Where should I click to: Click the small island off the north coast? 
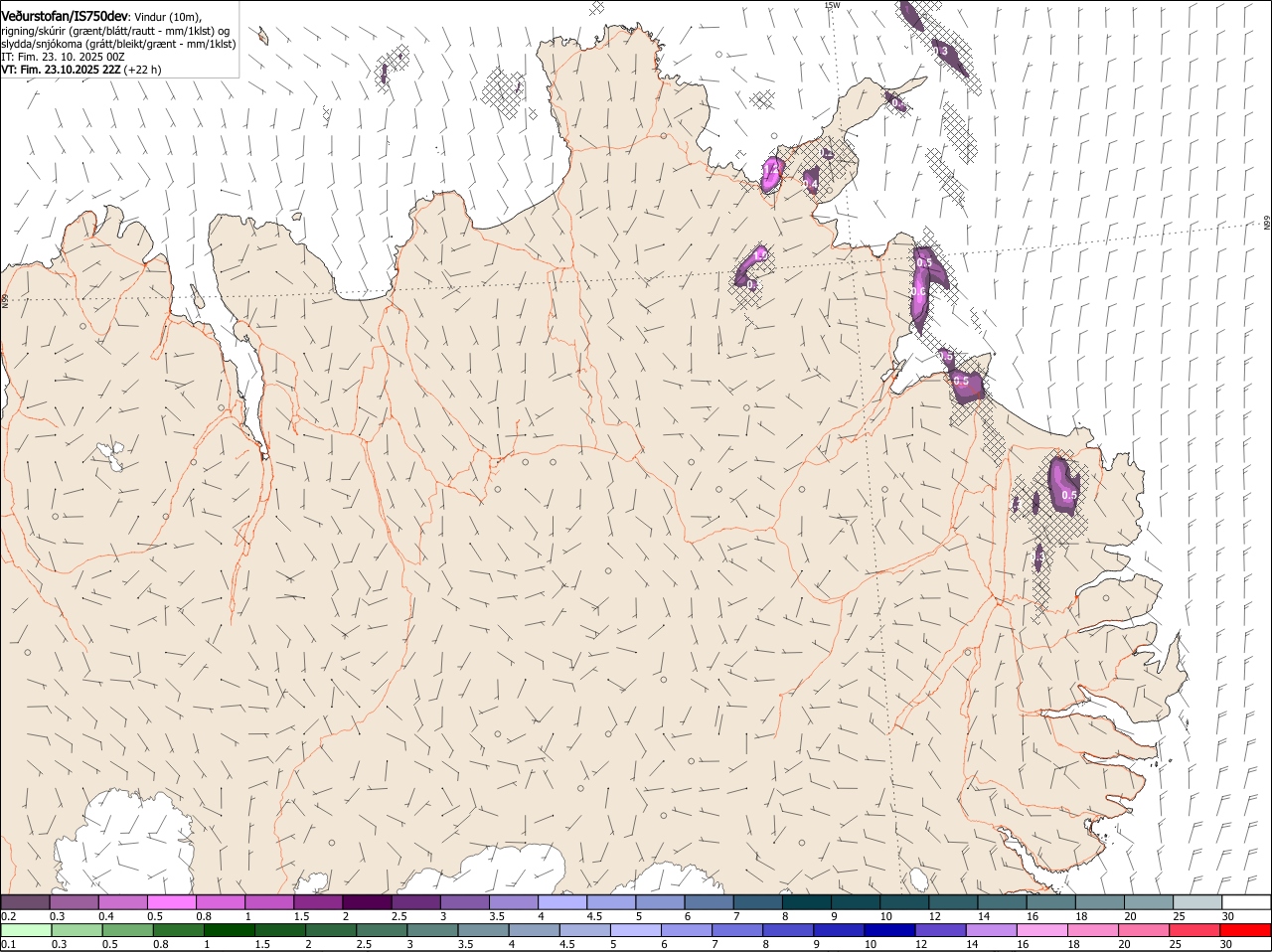coord(263,37)
